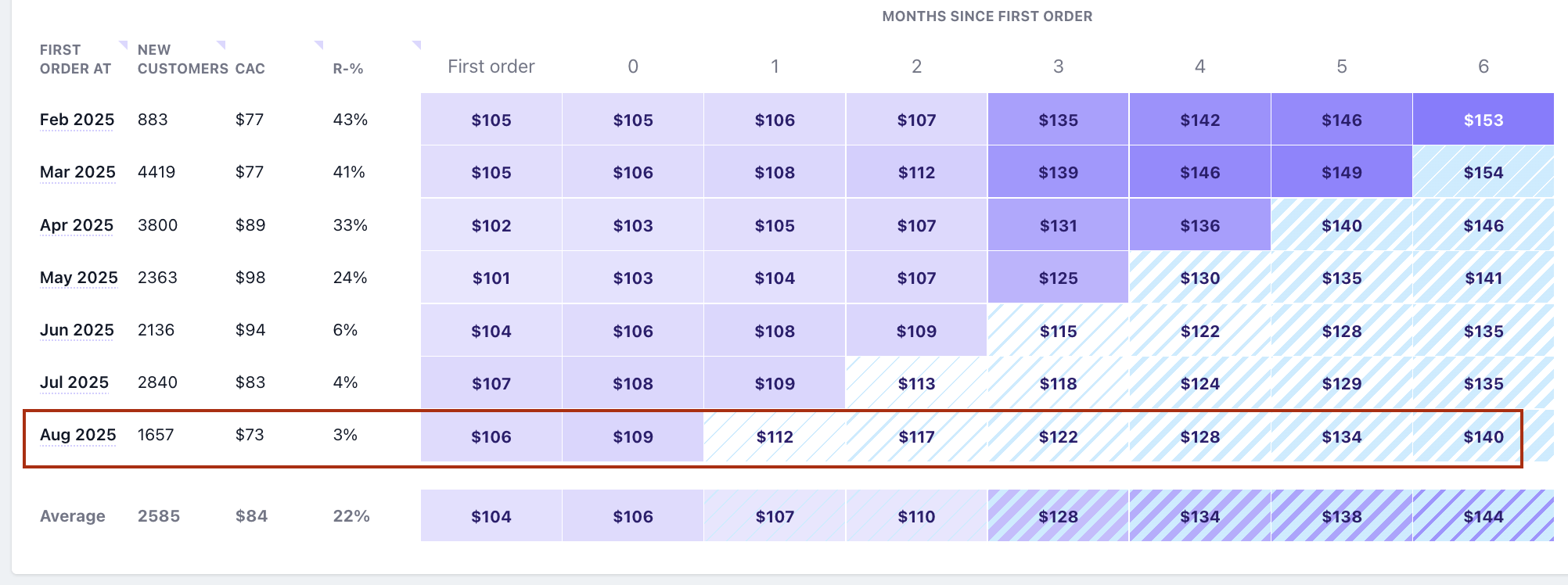This screenshot has width=1568, height=585.
Task: Click the sort triangle on R-% header
Action: click(417, 45)
